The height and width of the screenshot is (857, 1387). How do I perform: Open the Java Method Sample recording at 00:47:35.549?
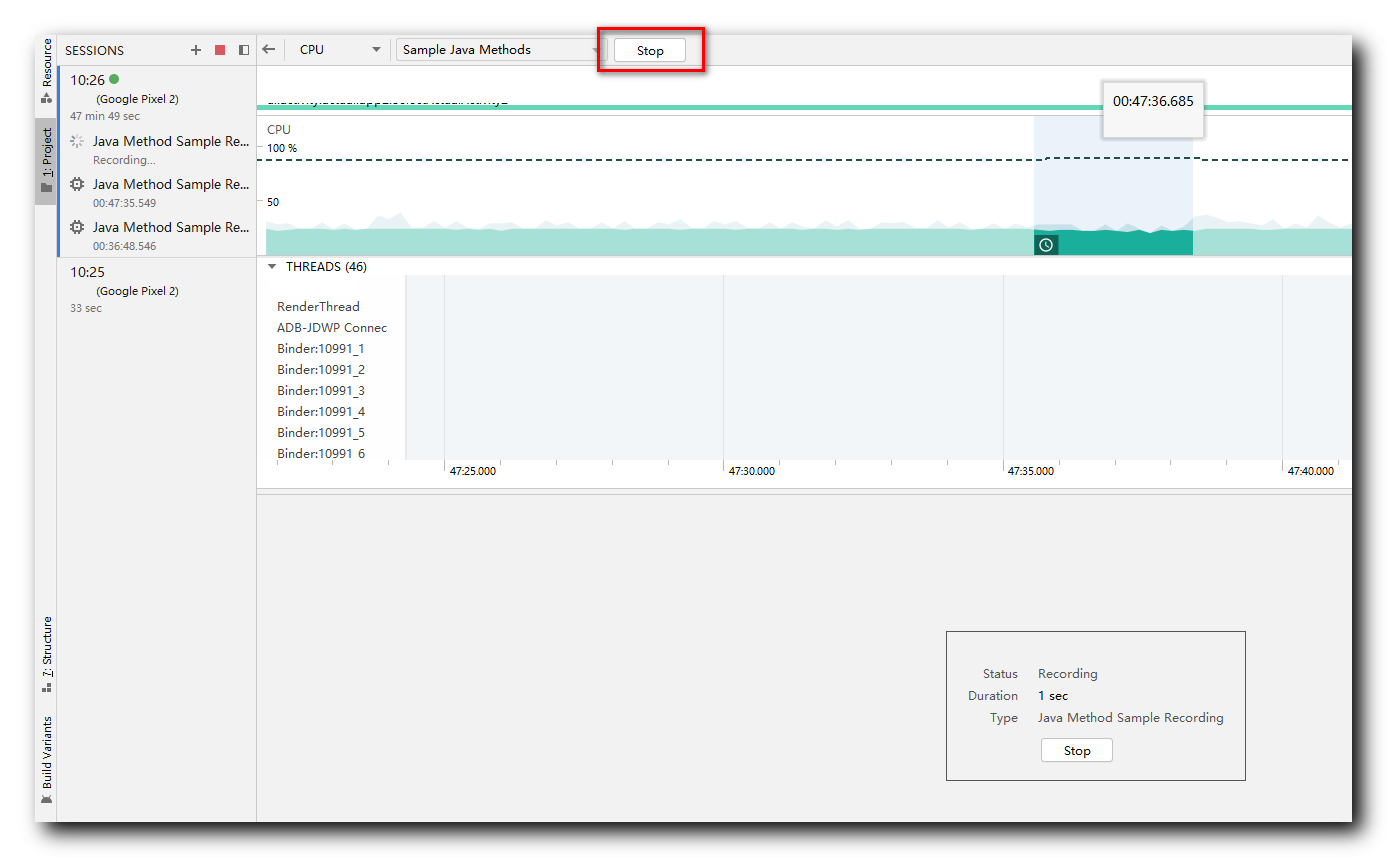[157, 193]
